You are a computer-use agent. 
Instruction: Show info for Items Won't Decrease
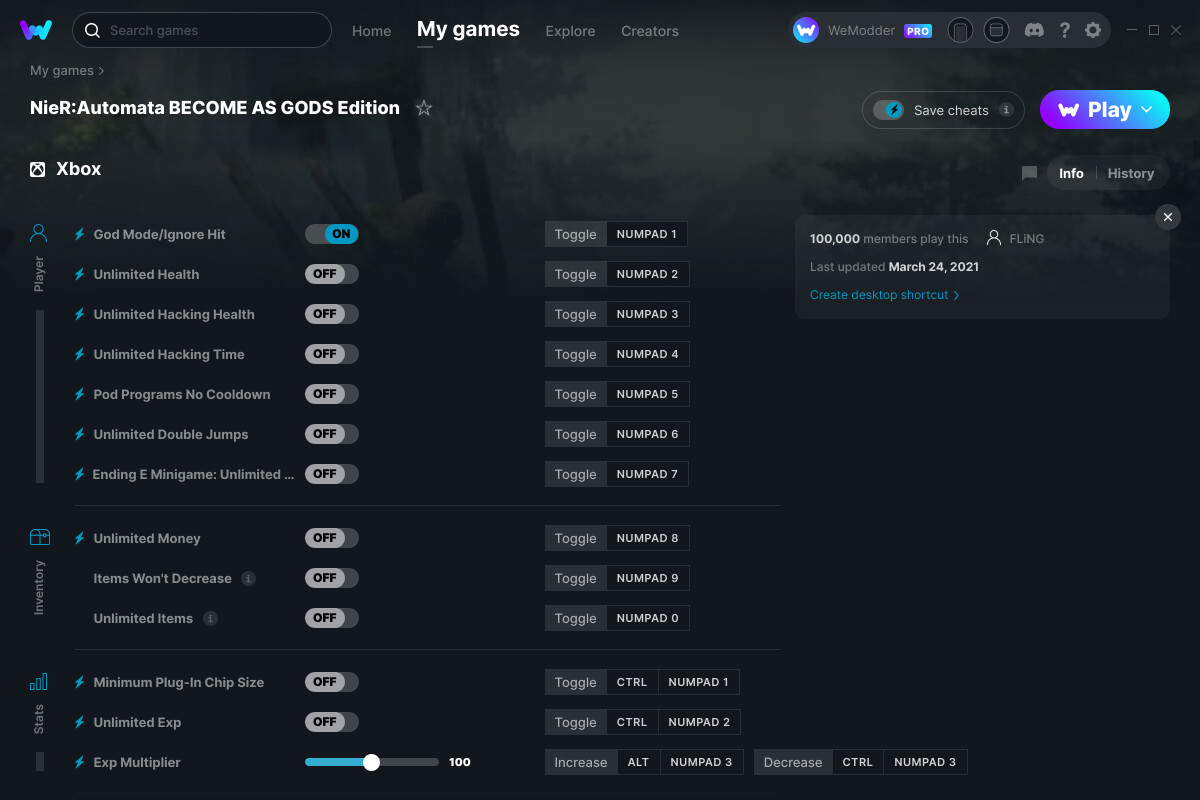click(x=249, y=578)
